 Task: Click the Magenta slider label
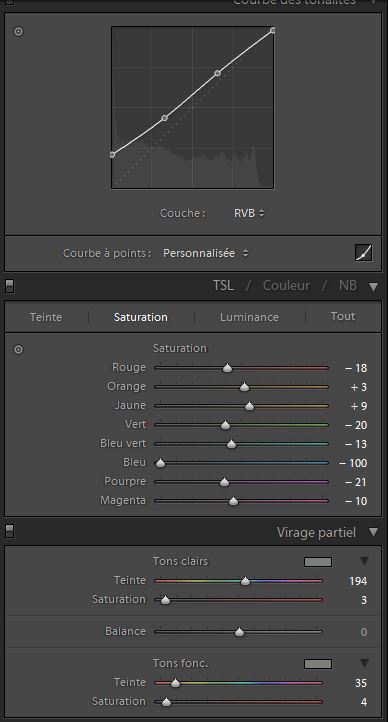coord(123,501)
